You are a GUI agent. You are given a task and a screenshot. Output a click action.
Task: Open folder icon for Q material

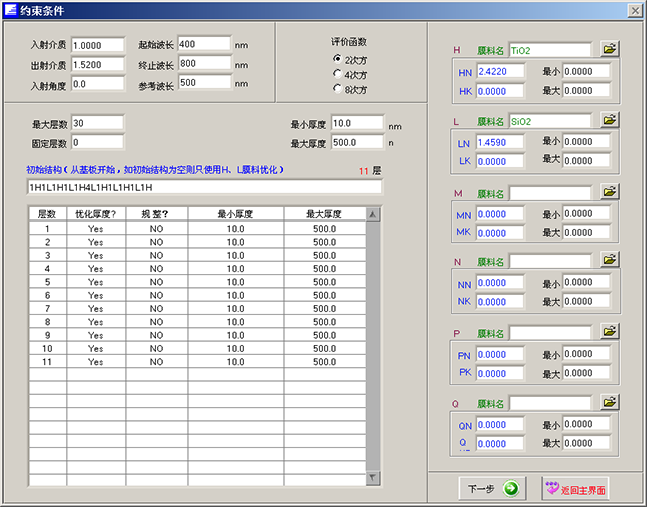pyautogui.click(x=609, y=401)
